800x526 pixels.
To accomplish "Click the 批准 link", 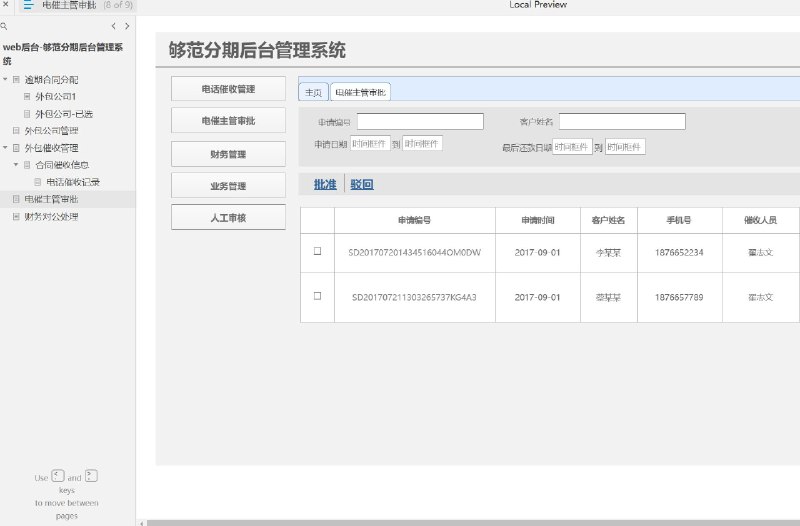I will coord(325,184).
